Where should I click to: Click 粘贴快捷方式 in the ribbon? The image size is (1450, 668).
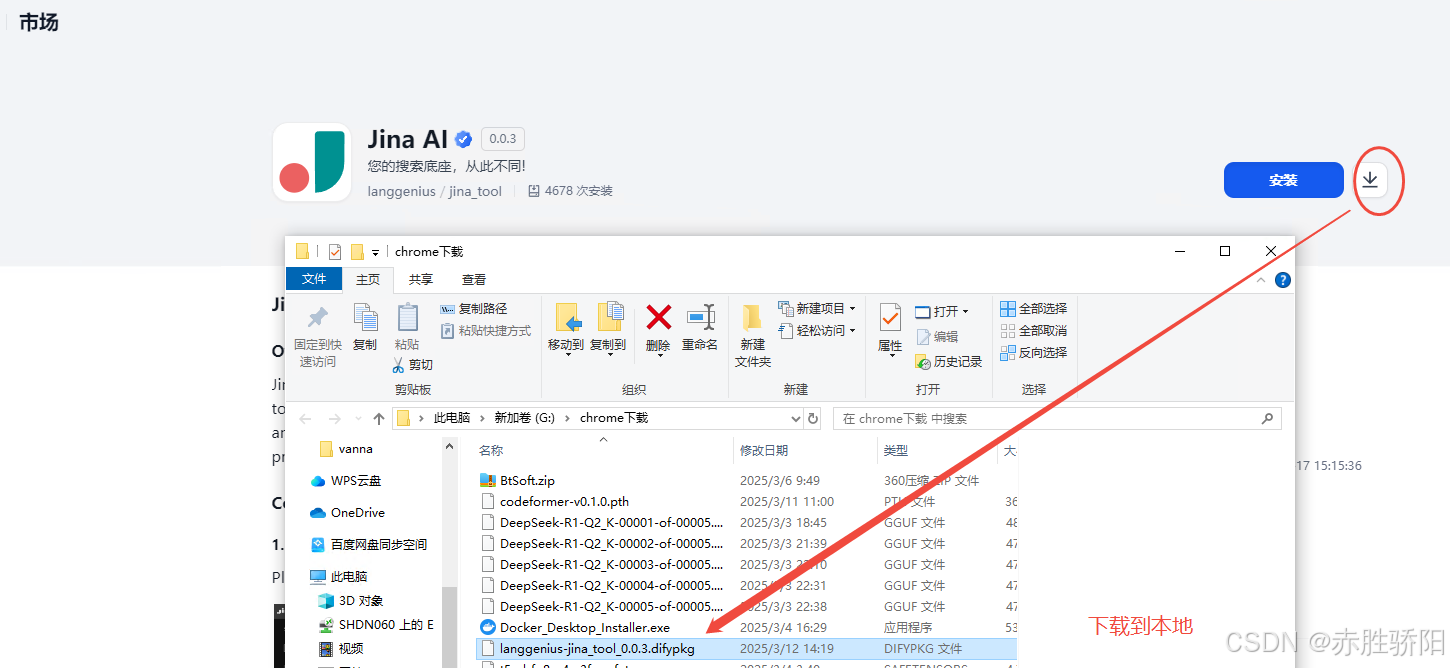pyautogui.click(x=486, y=330)
